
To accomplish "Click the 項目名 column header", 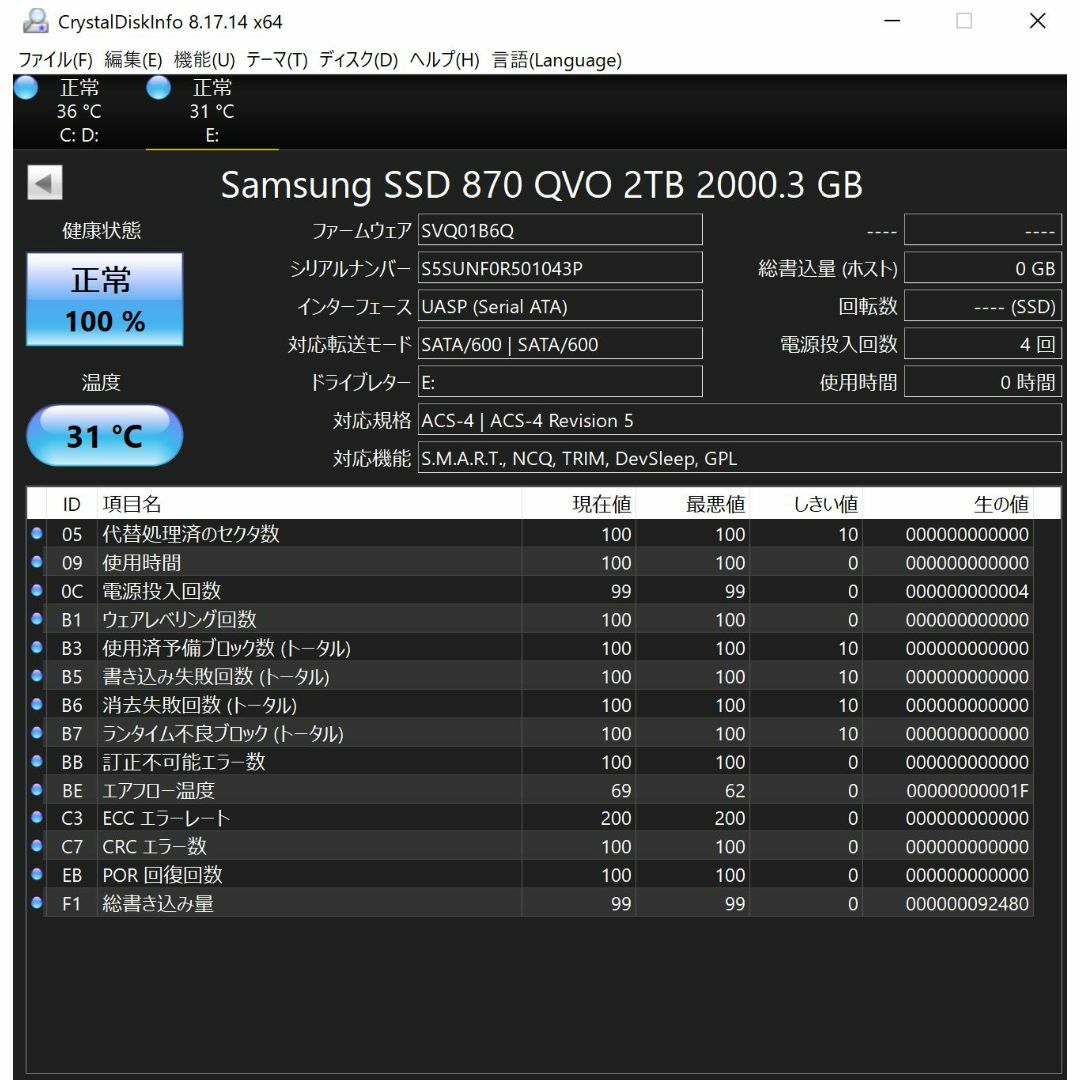I will coord(309,503).
